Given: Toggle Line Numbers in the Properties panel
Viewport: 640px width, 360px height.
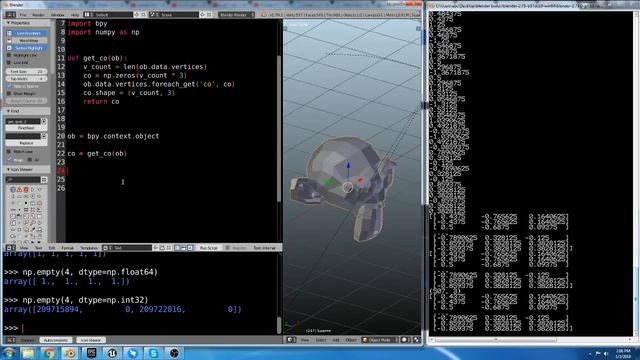Looking at the screenshot, I should click(x=26, y=33).
